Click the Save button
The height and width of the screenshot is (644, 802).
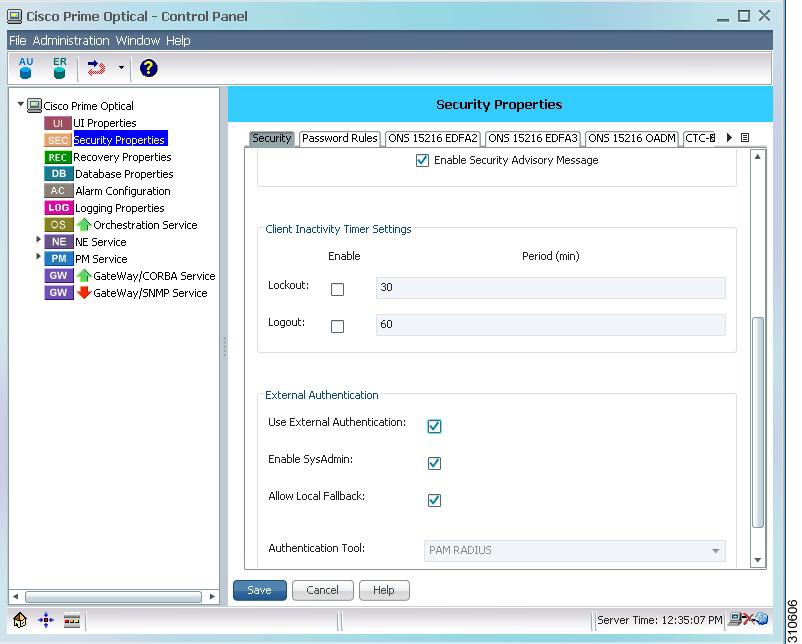[260, 590]
